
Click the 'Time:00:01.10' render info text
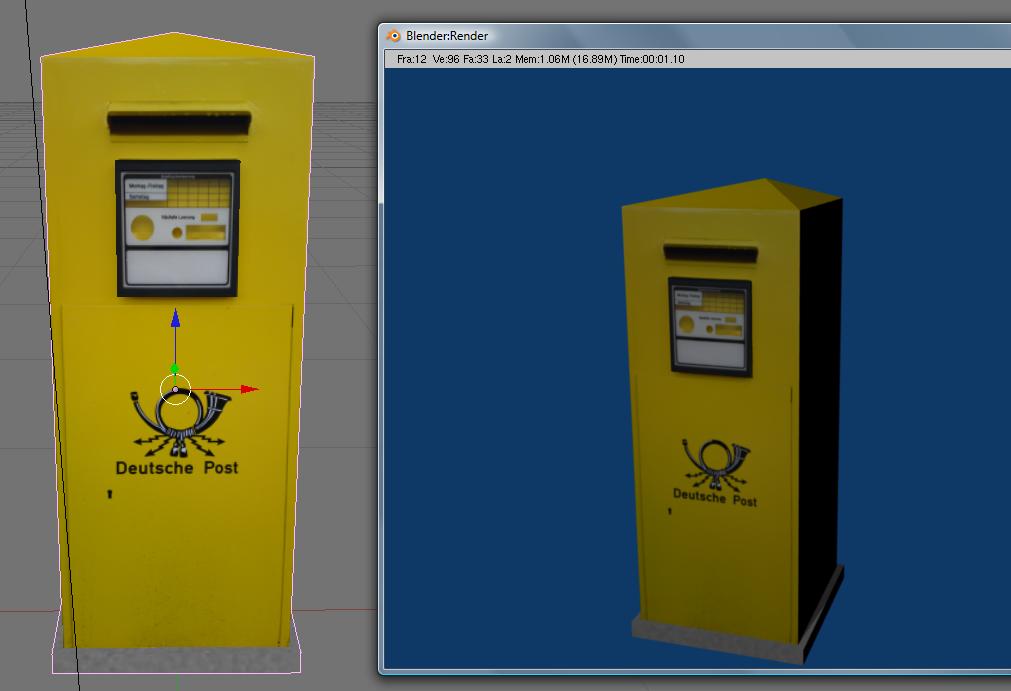point(652,59)
